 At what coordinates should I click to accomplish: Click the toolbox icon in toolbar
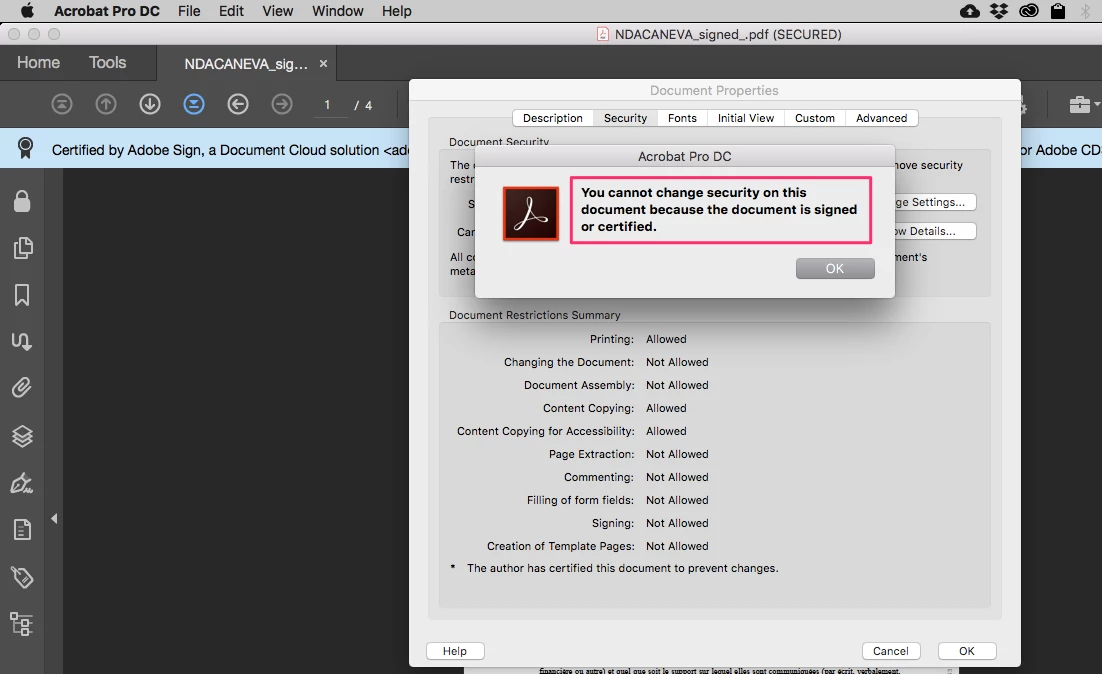pos(1080,105)
